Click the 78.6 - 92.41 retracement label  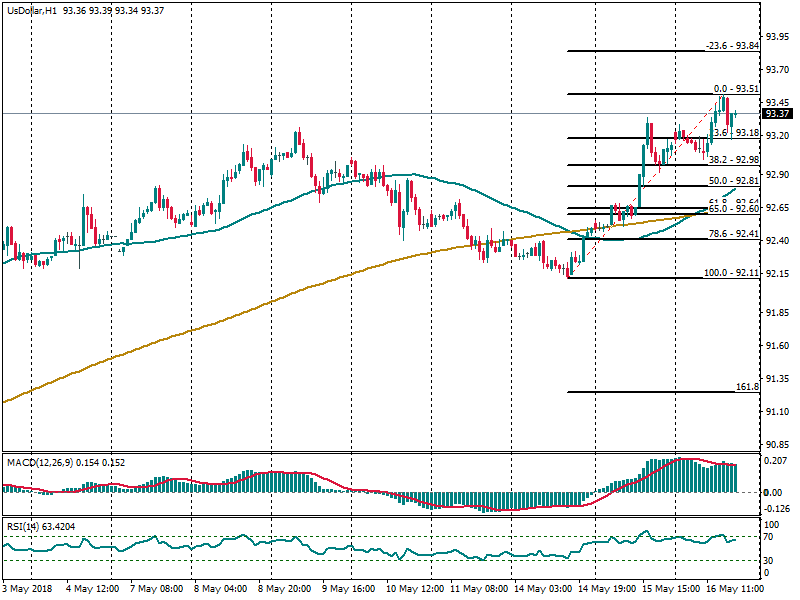coord(734,234)
